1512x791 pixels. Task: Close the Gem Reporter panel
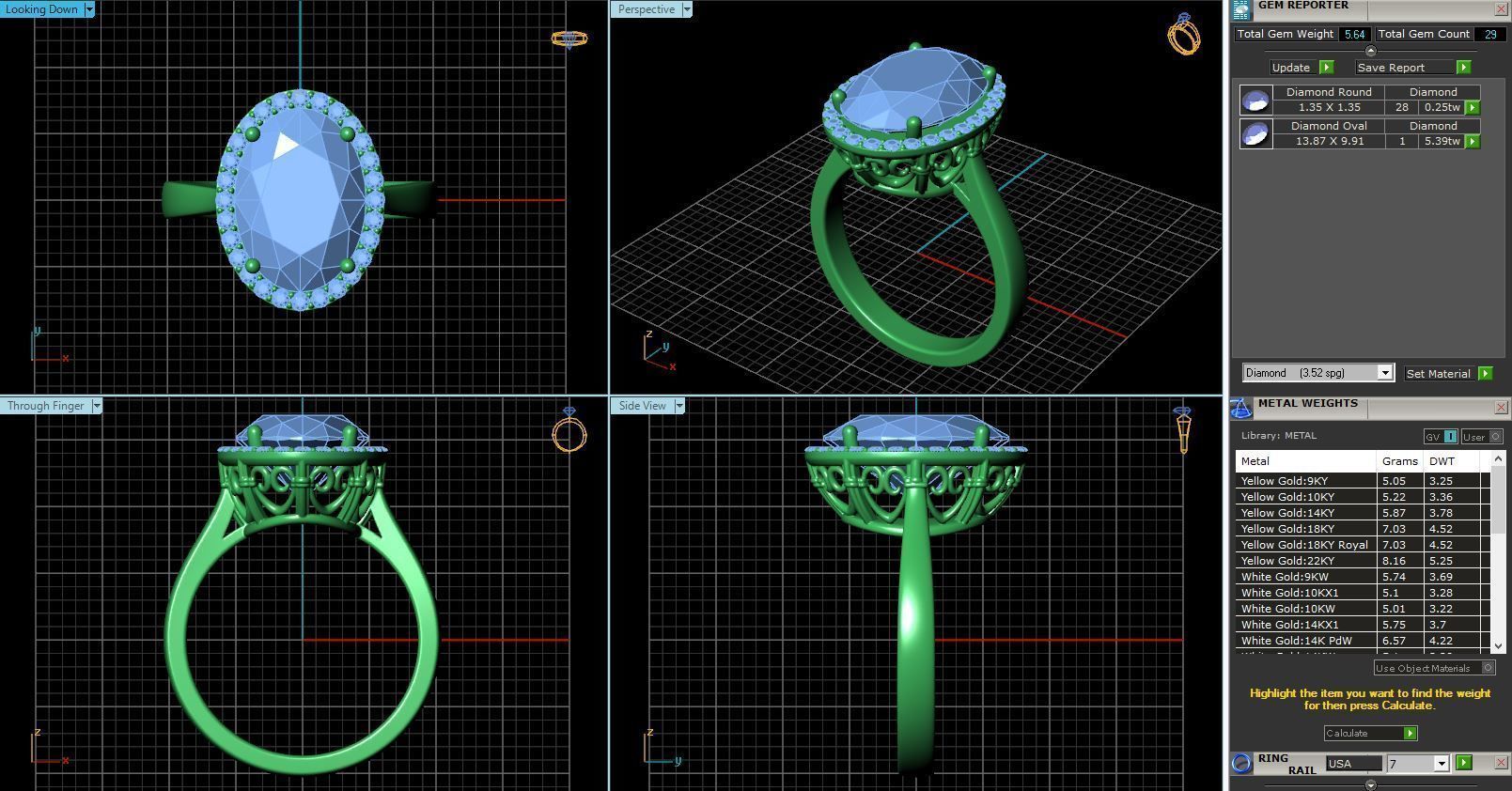1501,9
